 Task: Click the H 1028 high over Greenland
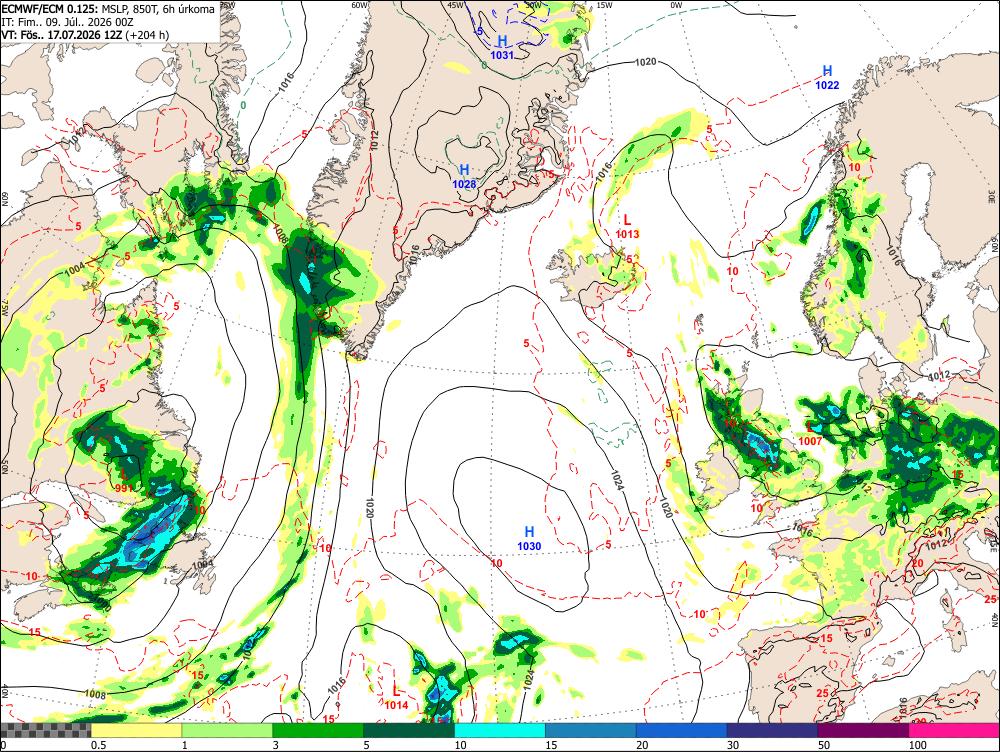coord(464,177)
